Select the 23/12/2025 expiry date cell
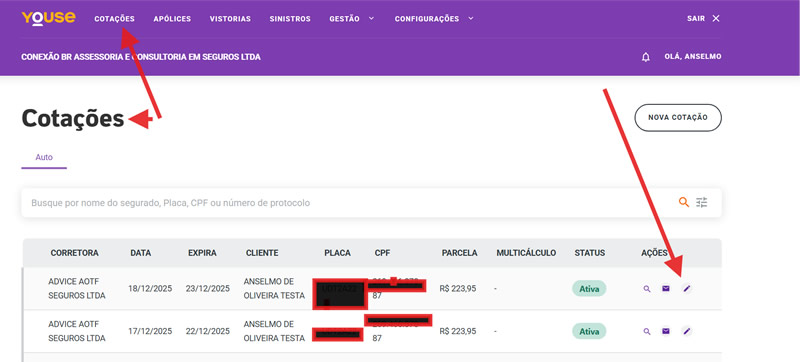This screenshot has width=800, height=362. pos(208,289)
